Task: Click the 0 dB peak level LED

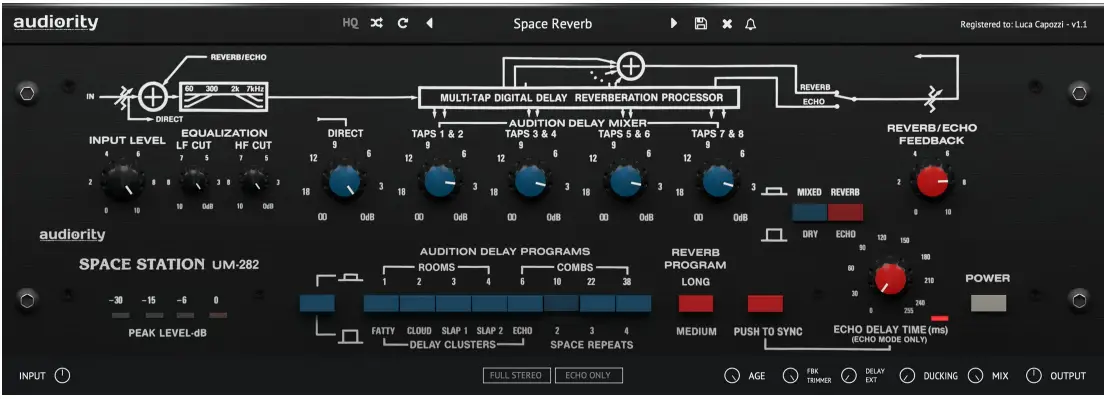Action: coord(218,315)
